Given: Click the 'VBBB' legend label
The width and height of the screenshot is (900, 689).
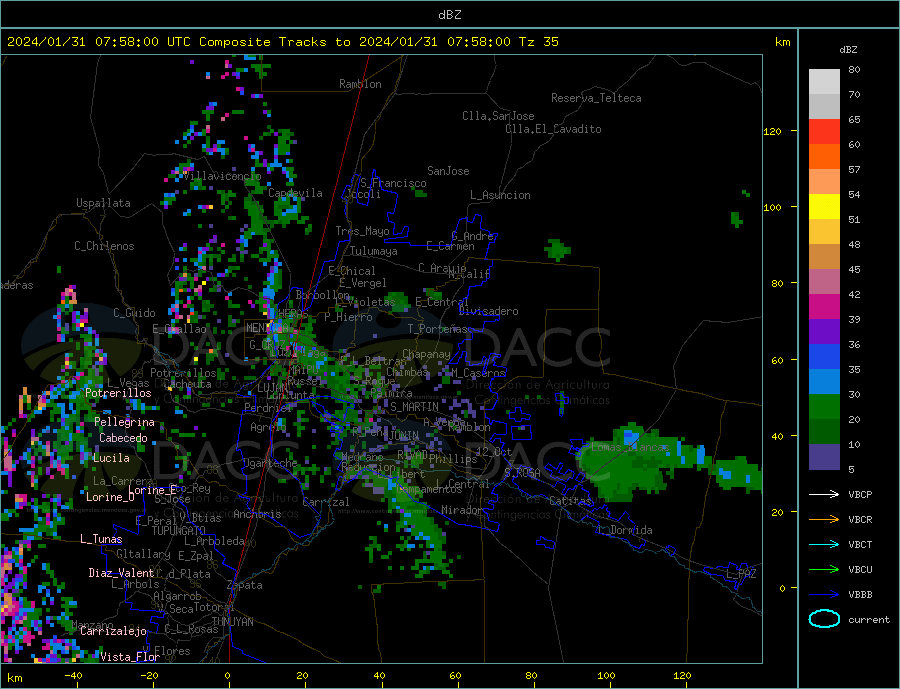Looking at the screenshot, I should (x=860, y=594).
